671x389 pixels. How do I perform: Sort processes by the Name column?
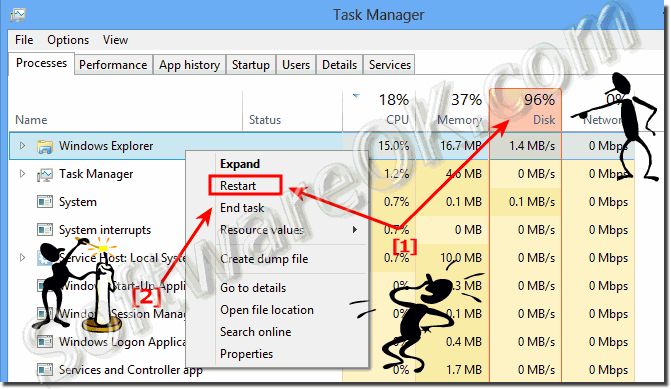point(31,120)
